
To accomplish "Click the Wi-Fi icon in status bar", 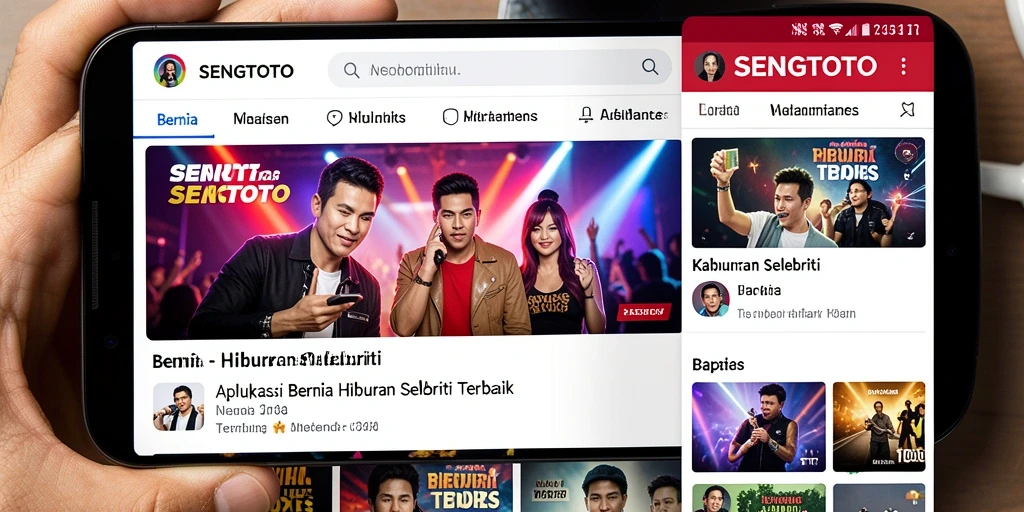I will point(836,29).
